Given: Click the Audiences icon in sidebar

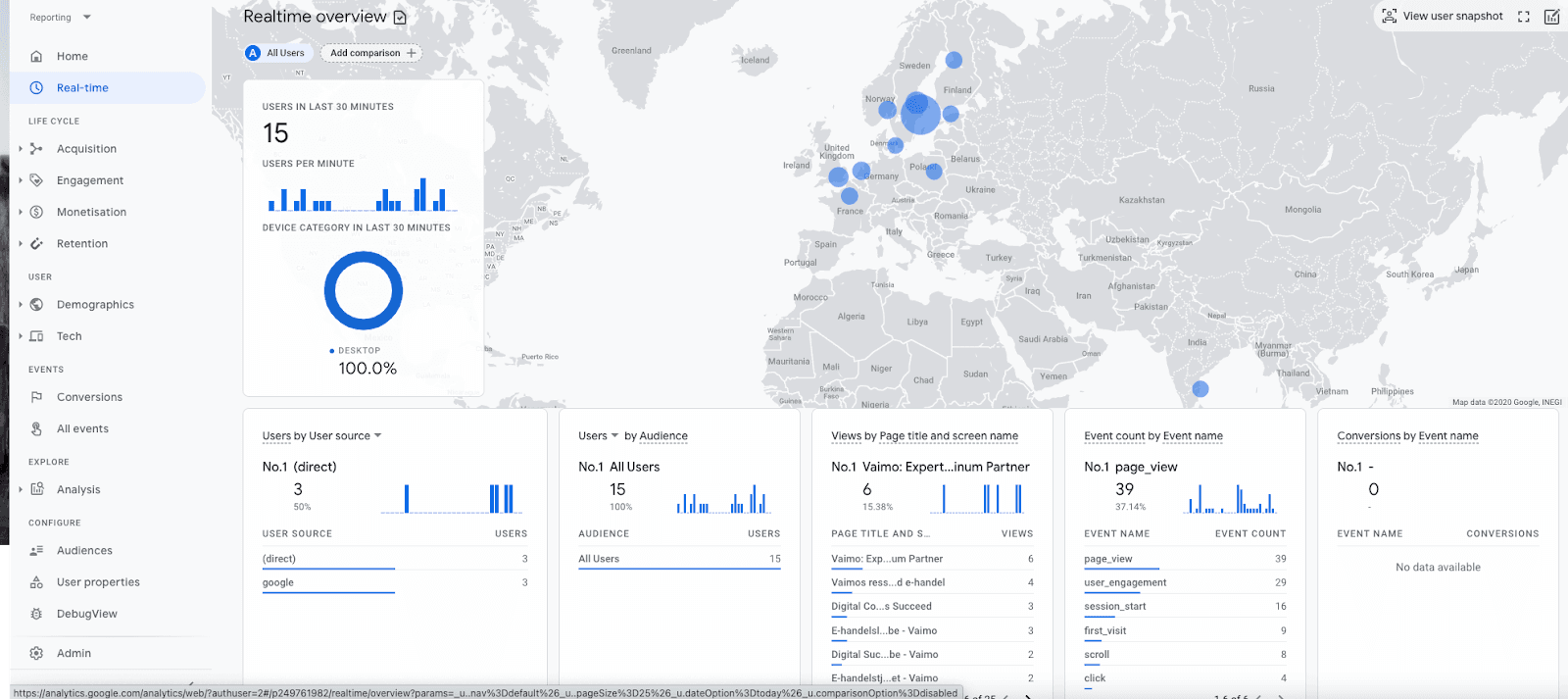Looking at the screenshot, I should (x=36, y=551).
